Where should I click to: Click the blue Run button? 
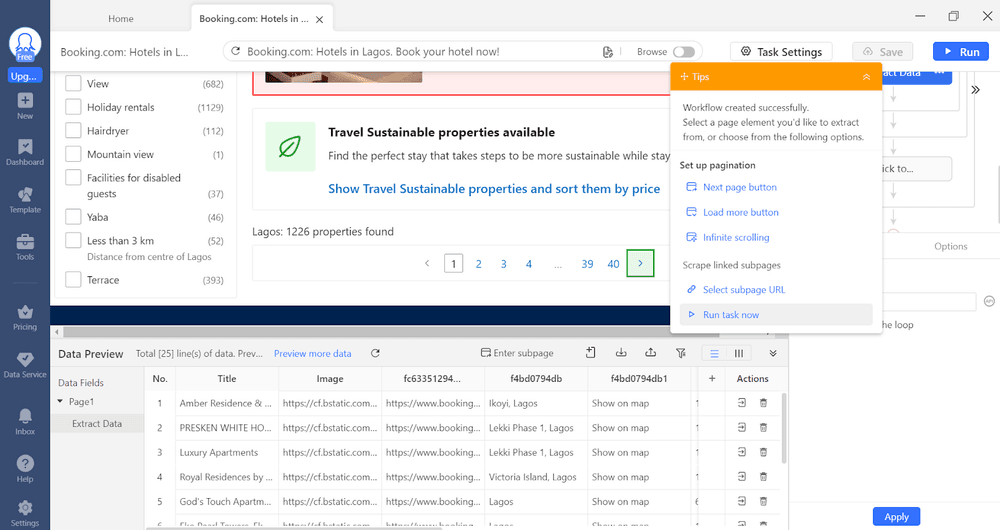click(961, 52)
